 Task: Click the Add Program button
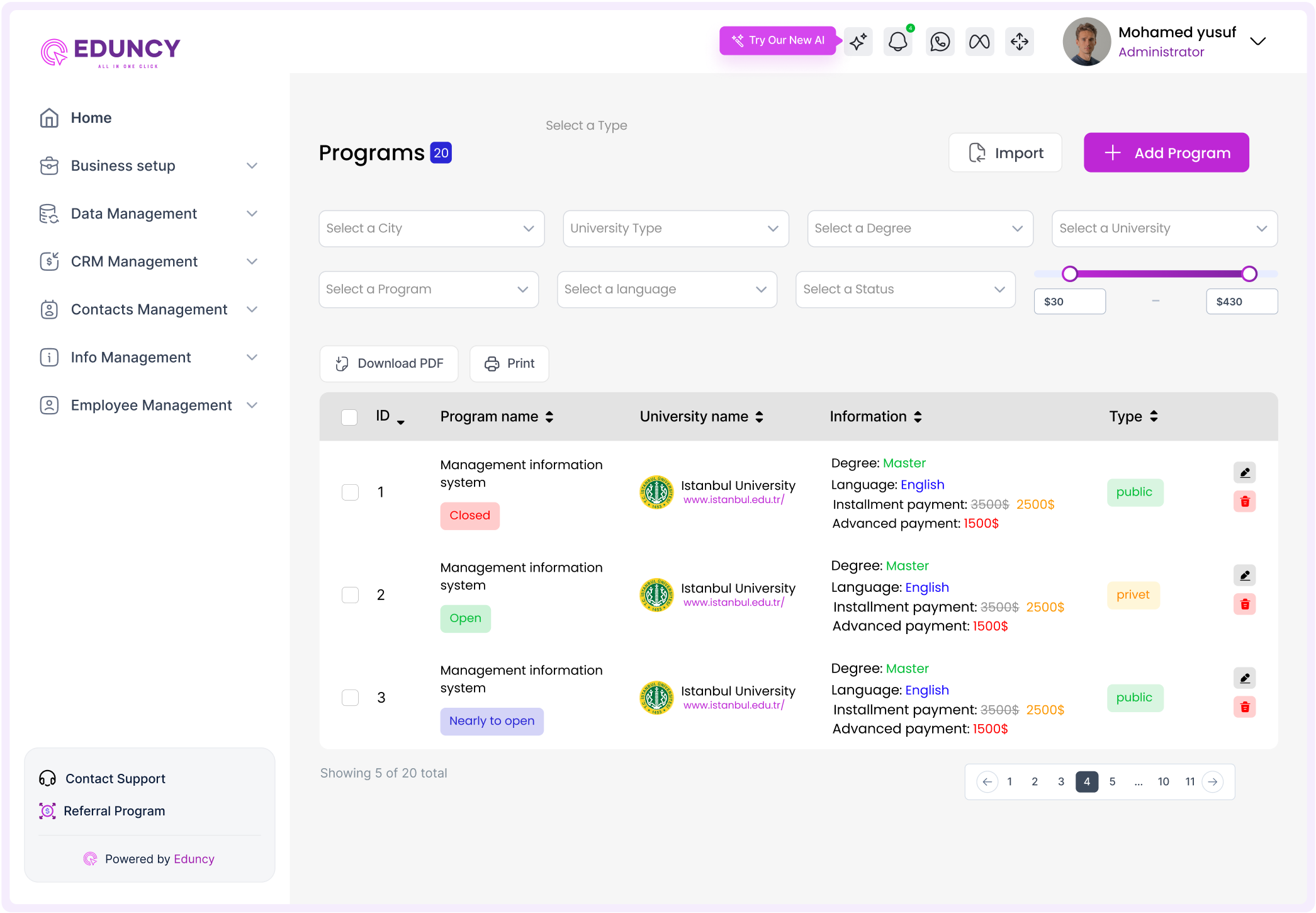point(1166,152)
